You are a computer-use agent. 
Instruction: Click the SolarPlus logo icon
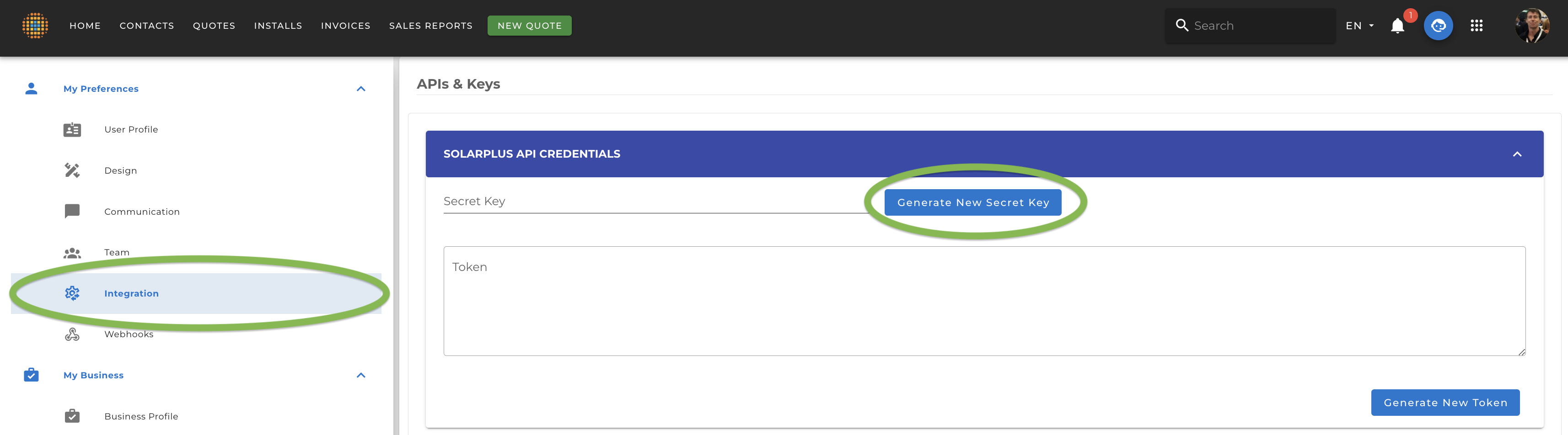pos(35,26)
